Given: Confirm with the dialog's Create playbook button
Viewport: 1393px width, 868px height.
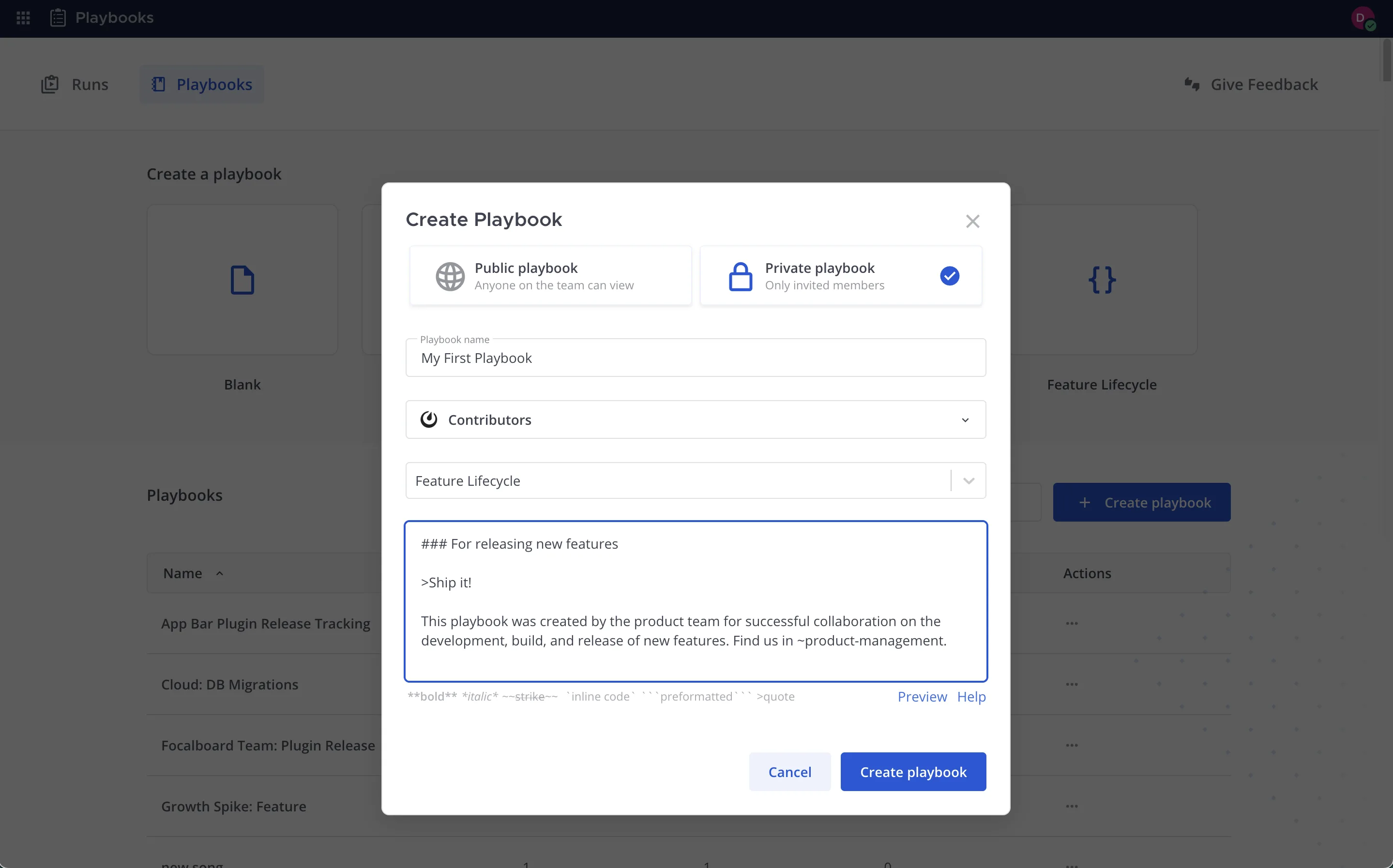Looking at the screenshot, I should [x=913, y=772].
